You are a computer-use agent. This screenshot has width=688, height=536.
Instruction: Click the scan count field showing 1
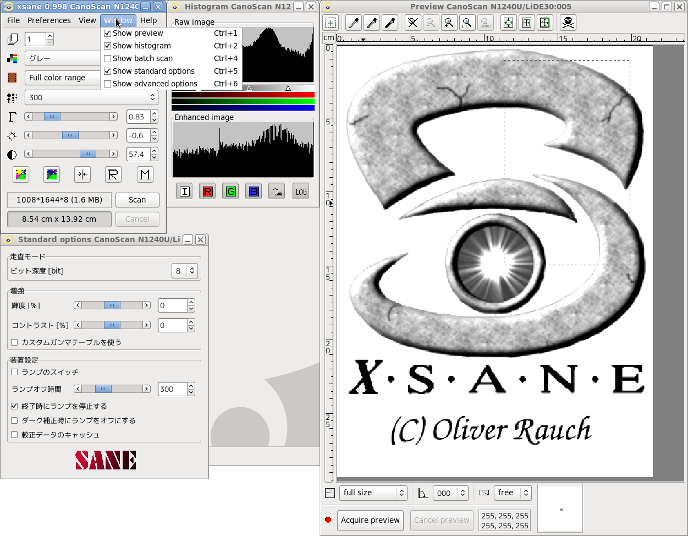[x=36, y=39]
